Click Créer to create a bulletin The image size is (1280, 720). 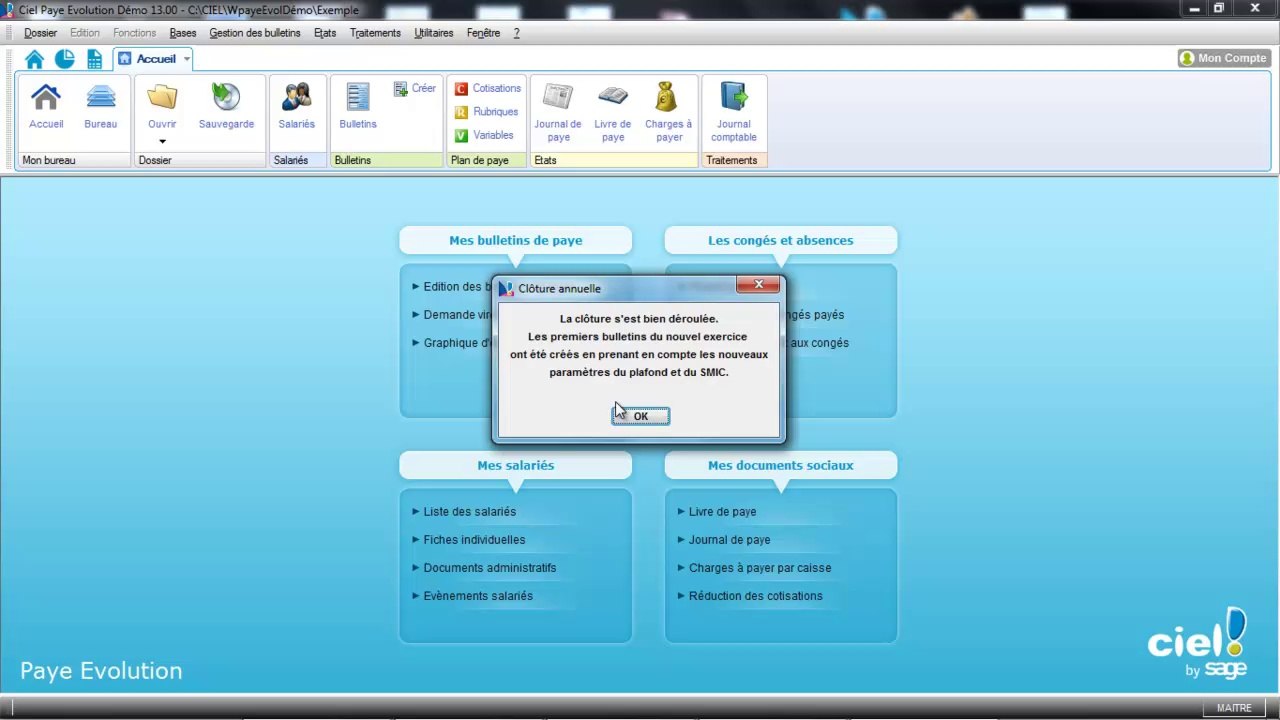click(415, 88)
